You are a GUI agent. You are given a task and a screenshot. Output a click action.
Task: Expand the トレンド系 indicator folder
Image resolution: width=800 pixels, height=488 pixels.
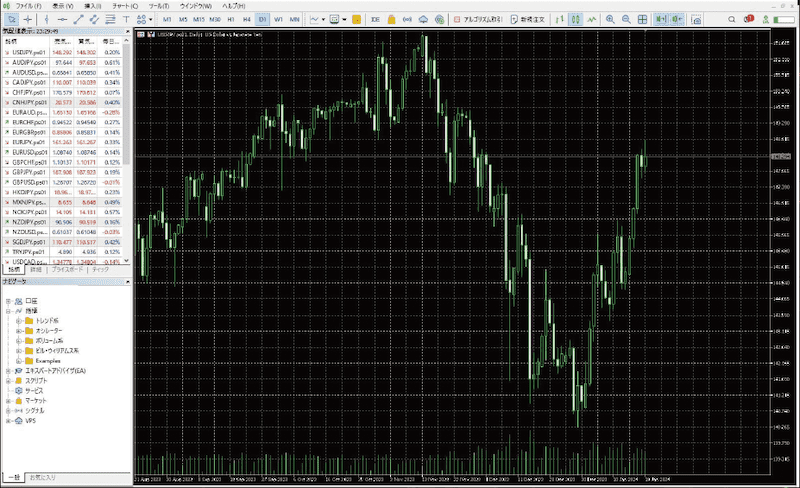tap(18, 320)
